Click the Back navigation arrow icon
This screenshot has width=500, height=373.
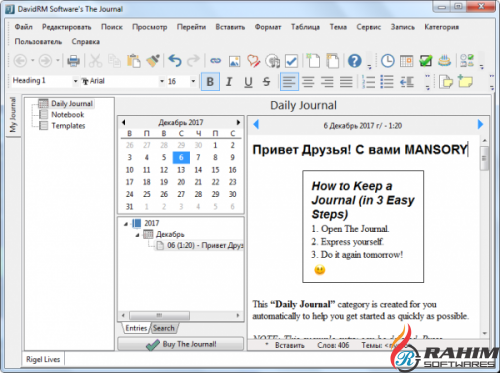[x=20, y=61]
